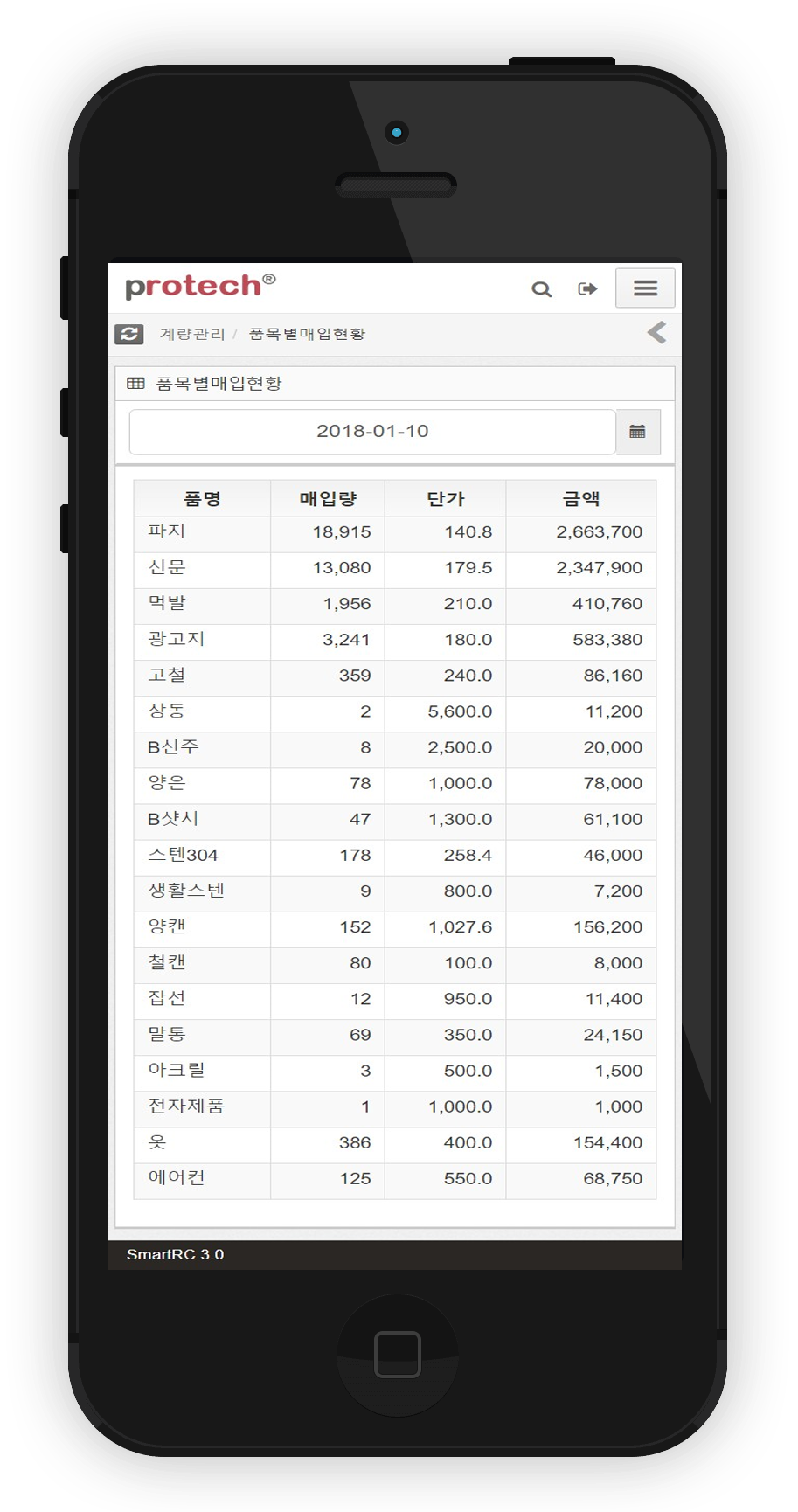
Task: Select the B신주 row name
Action: tap(173, 746)
